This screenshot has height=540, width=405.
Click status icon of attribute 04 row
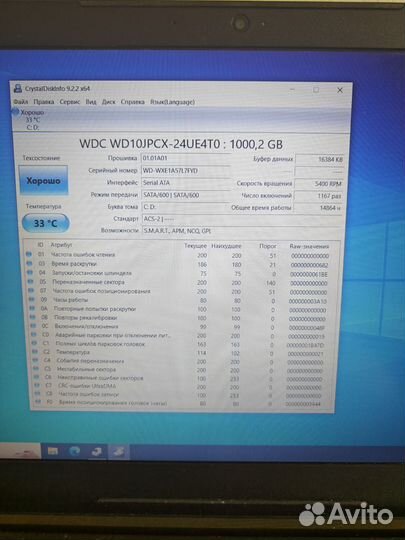coord(30,272)
